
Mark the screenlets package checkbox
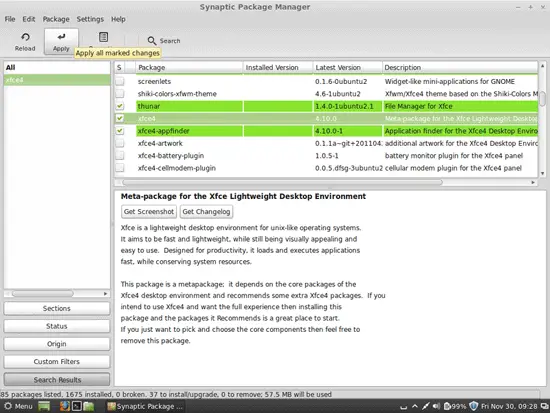click(120, 81)
